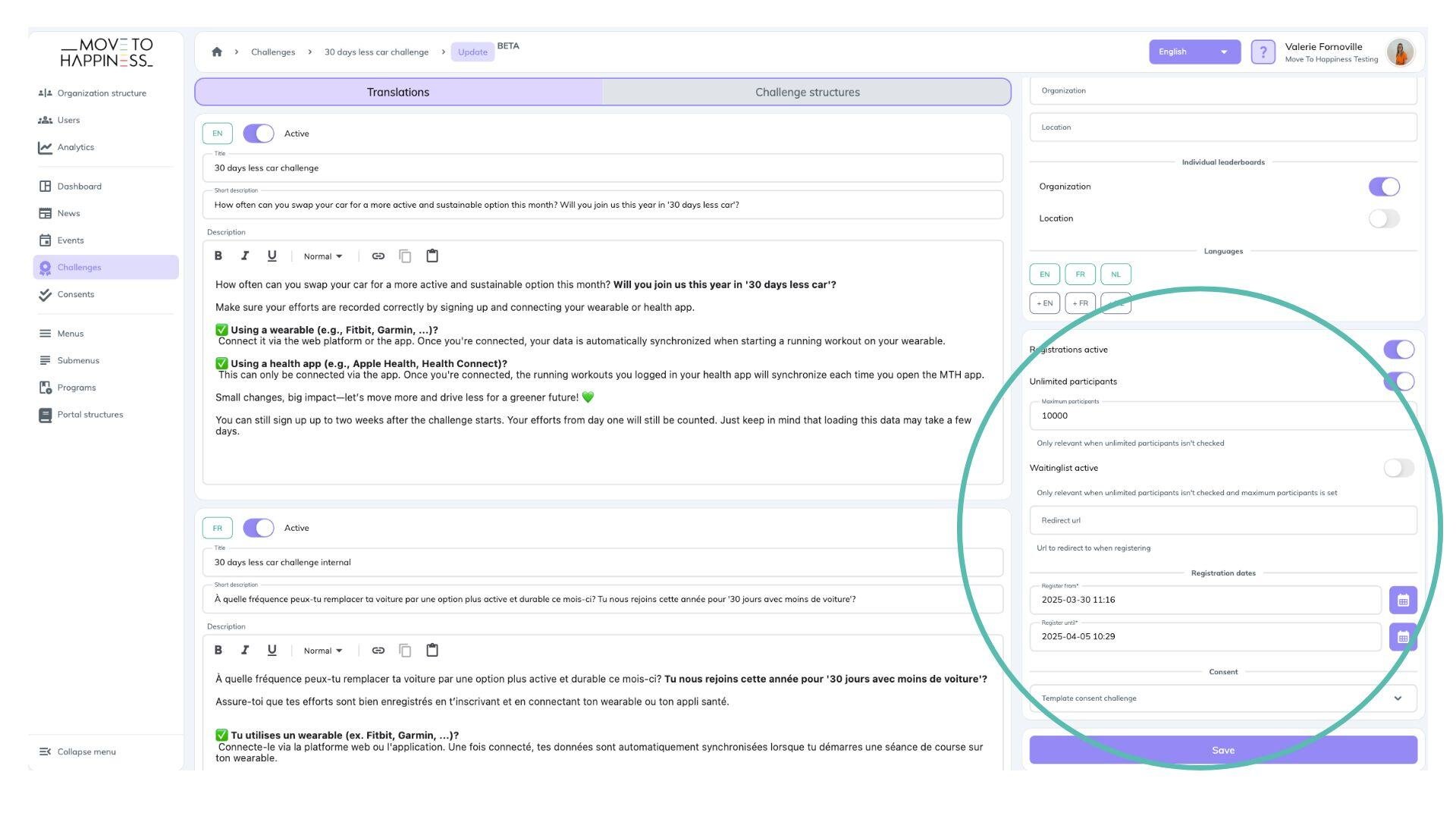
Task: Paste into the EN description editor
Action: (x=432, y=256)
